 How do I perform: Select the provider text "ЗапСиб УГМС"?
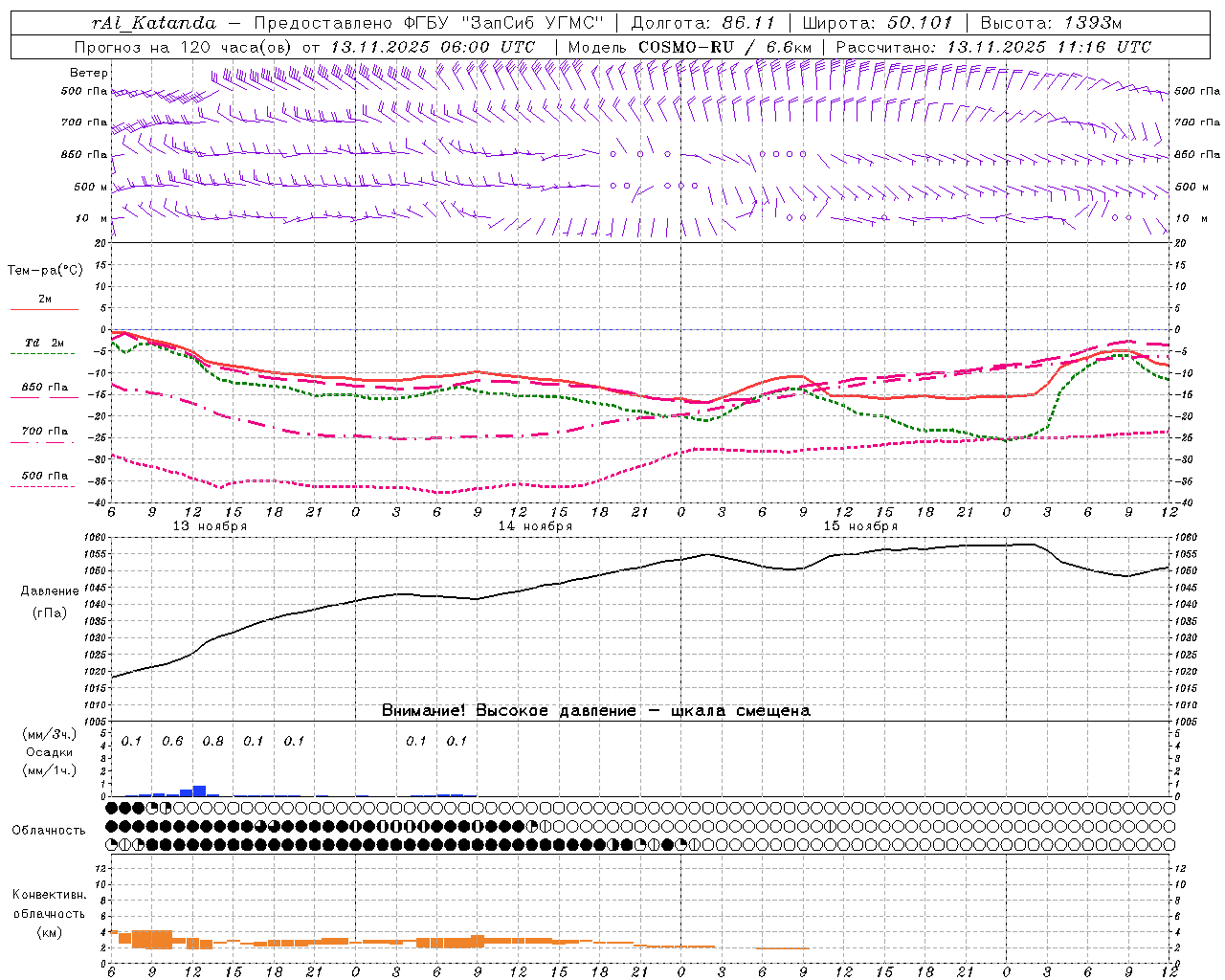coord(532,23)
